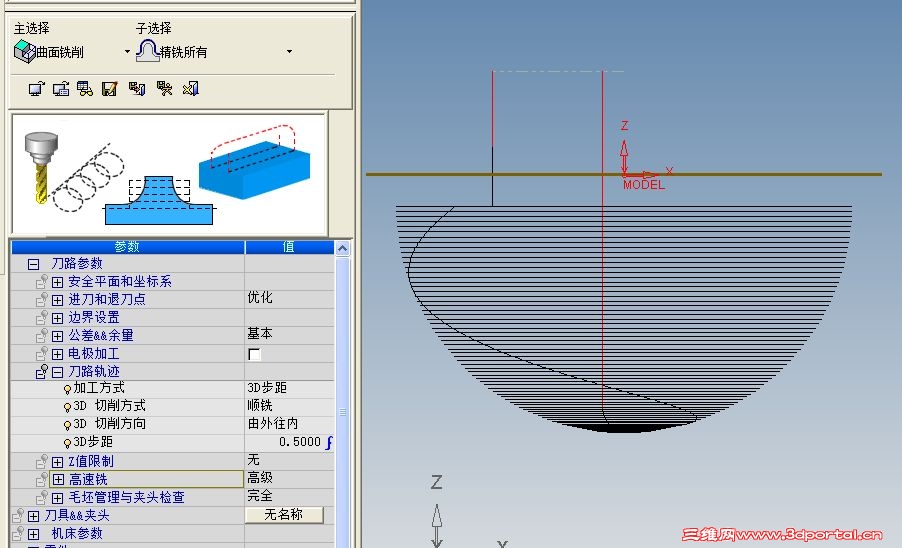Toggle the 电极加工 checkbox

click(x=254, y=354)
